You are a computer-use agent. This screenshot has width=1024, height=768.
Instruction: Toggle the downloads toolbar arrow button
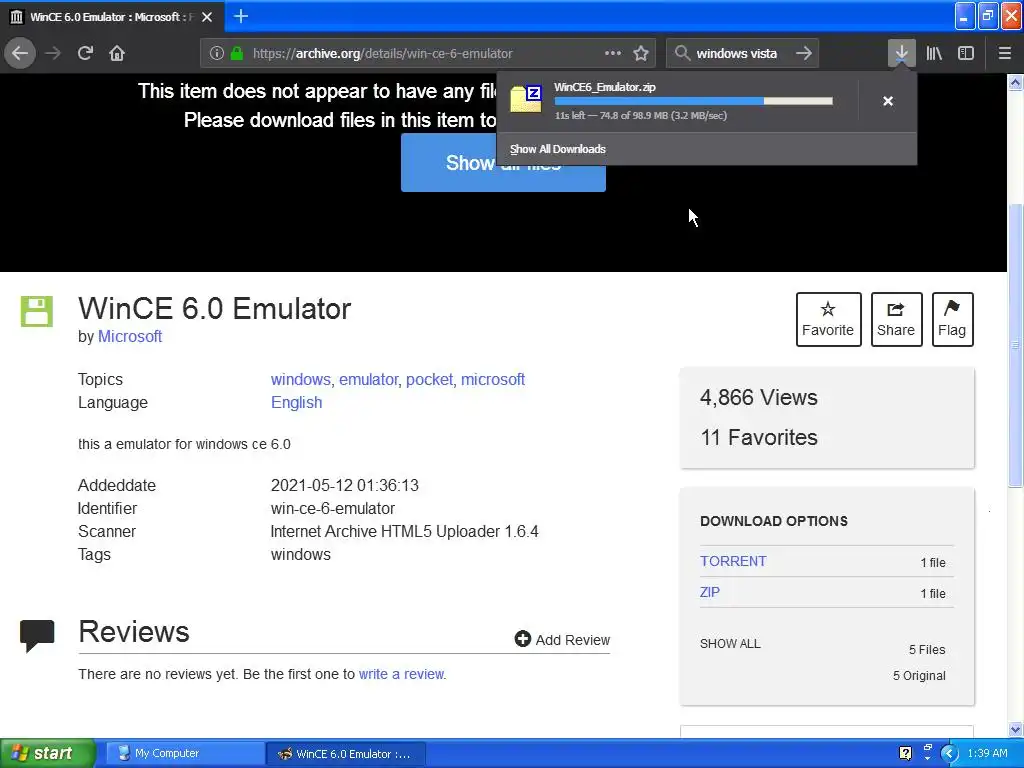point(901,54)
